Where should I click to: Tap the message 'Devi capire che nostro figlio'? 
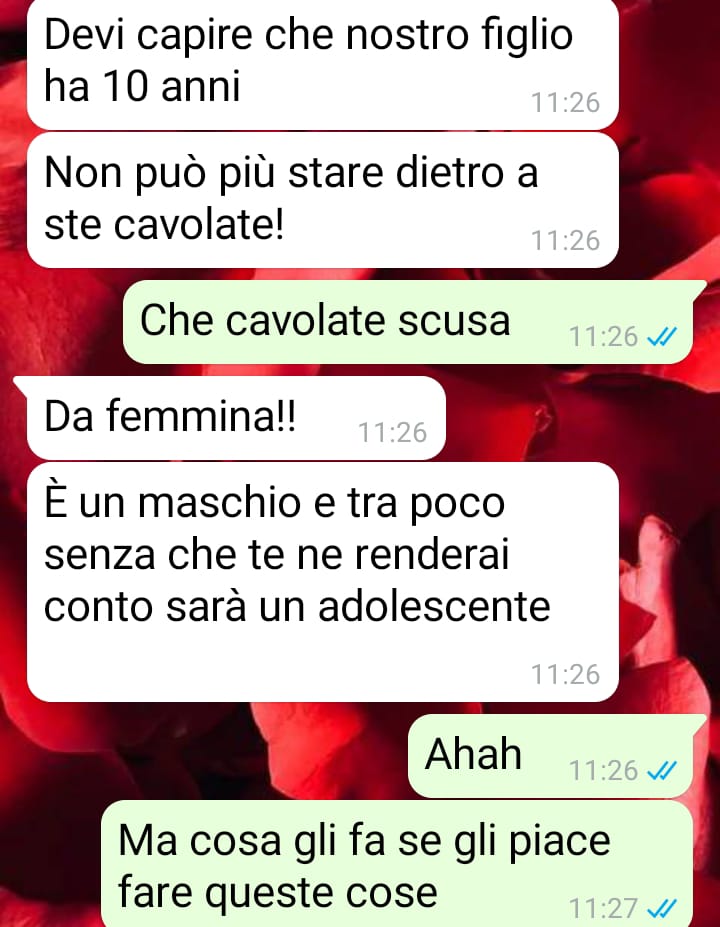(x=323, y=63)
